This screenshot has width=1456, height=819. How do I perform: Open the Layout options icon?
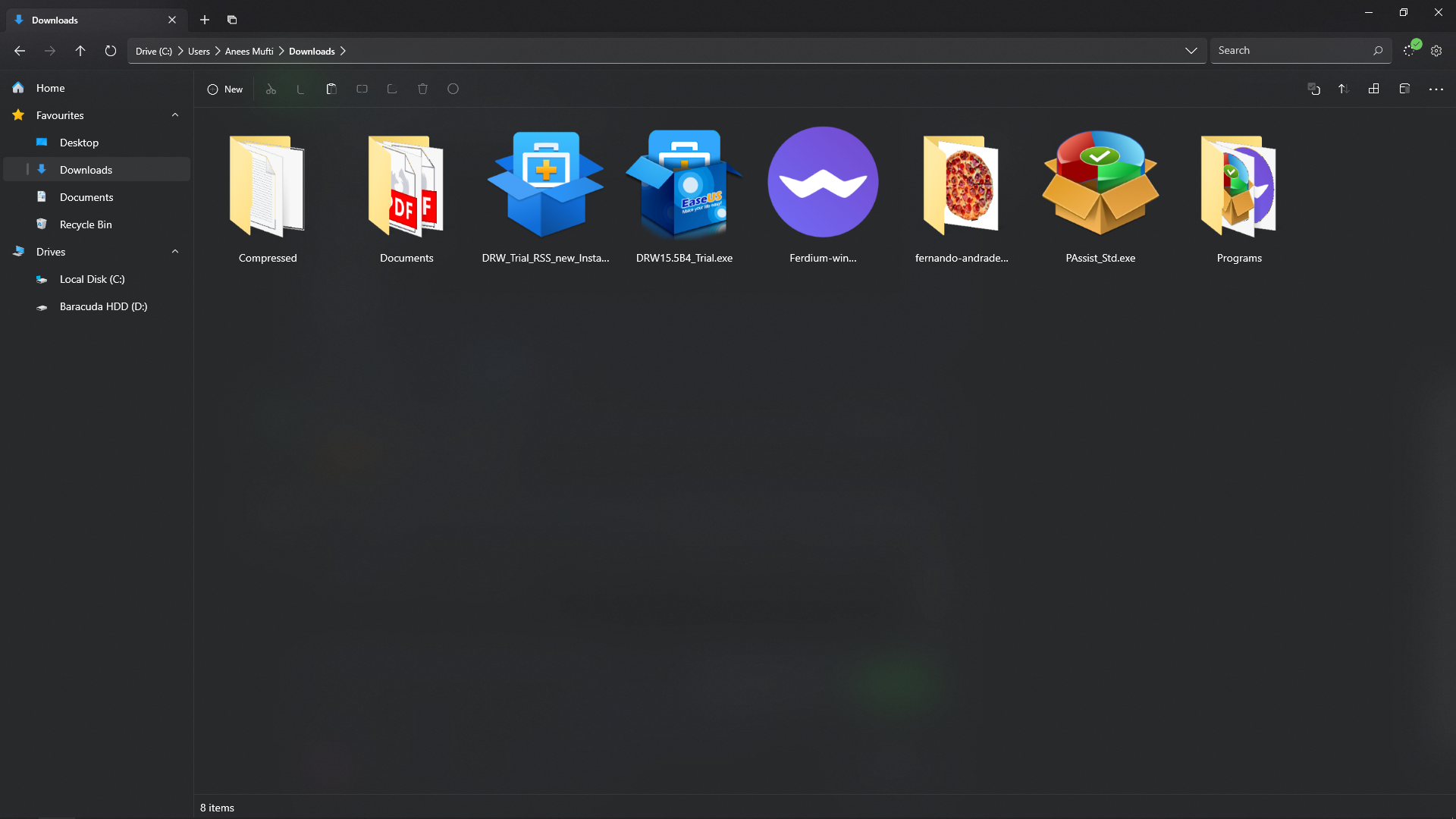coord(1373,89)
